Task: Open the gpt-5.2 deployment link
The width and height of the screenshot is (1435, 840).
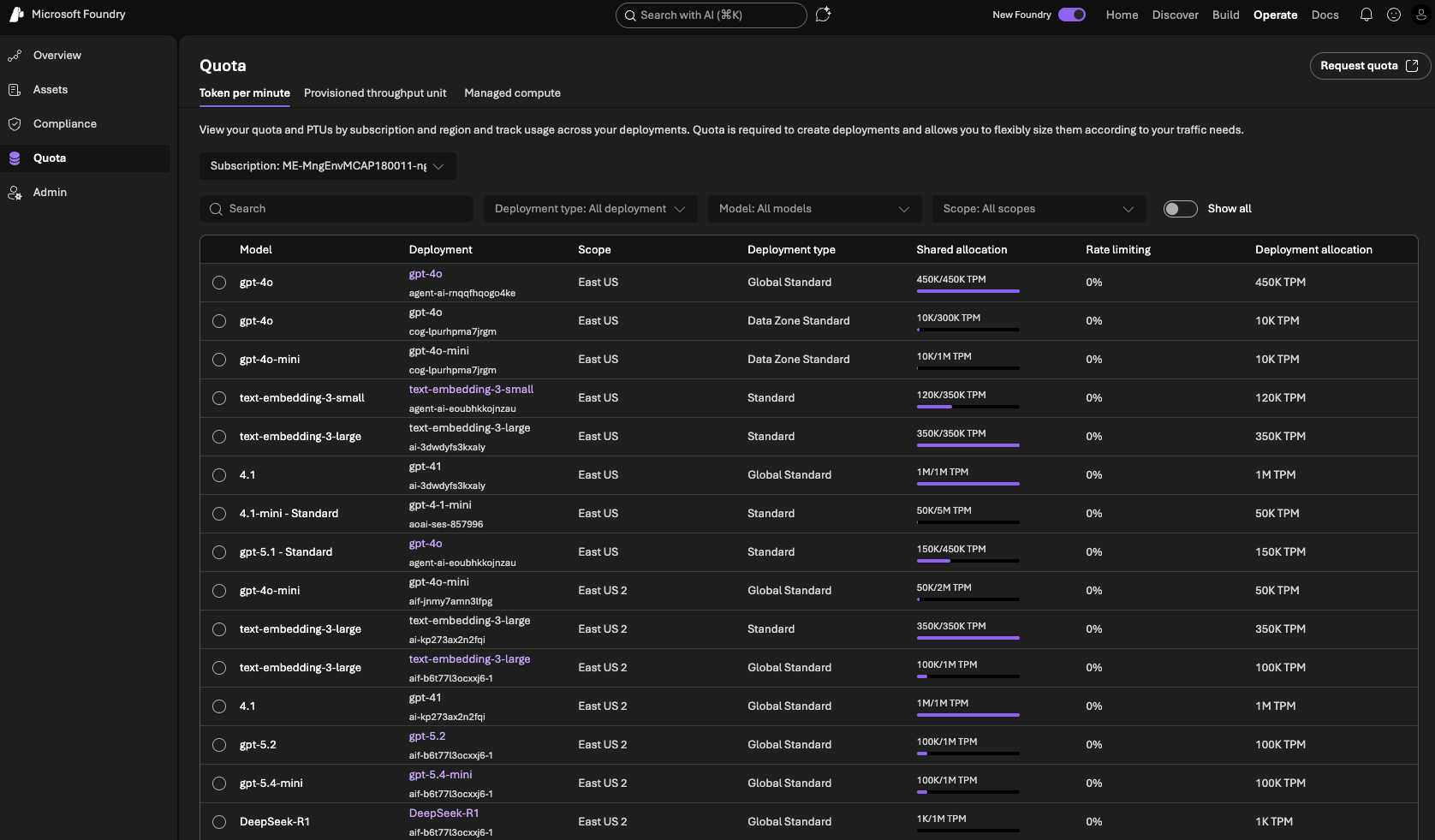Action: [x=427, y=736]
